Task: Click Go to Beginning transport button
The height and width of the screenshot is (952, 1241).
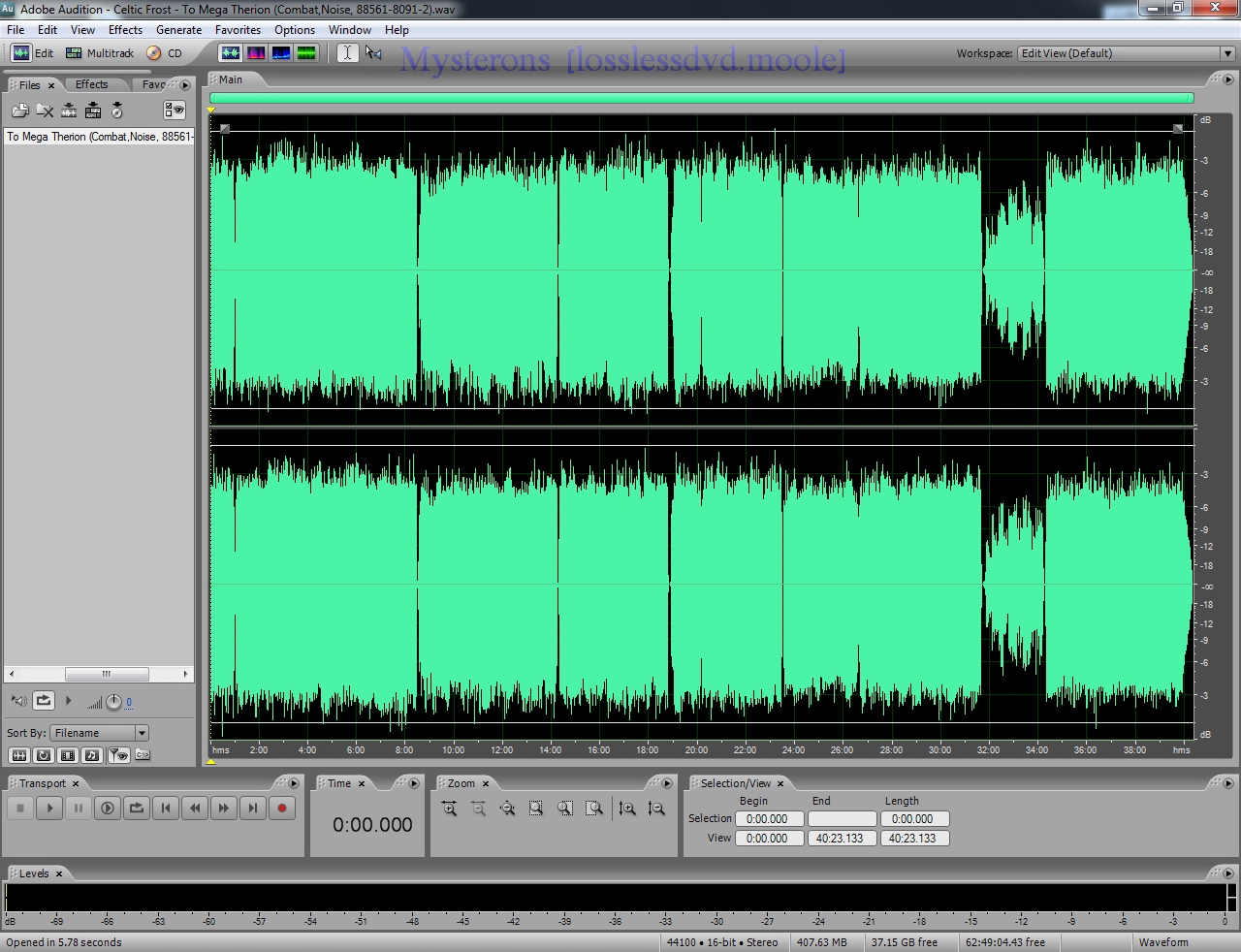Action: click(x=166, y=808)
